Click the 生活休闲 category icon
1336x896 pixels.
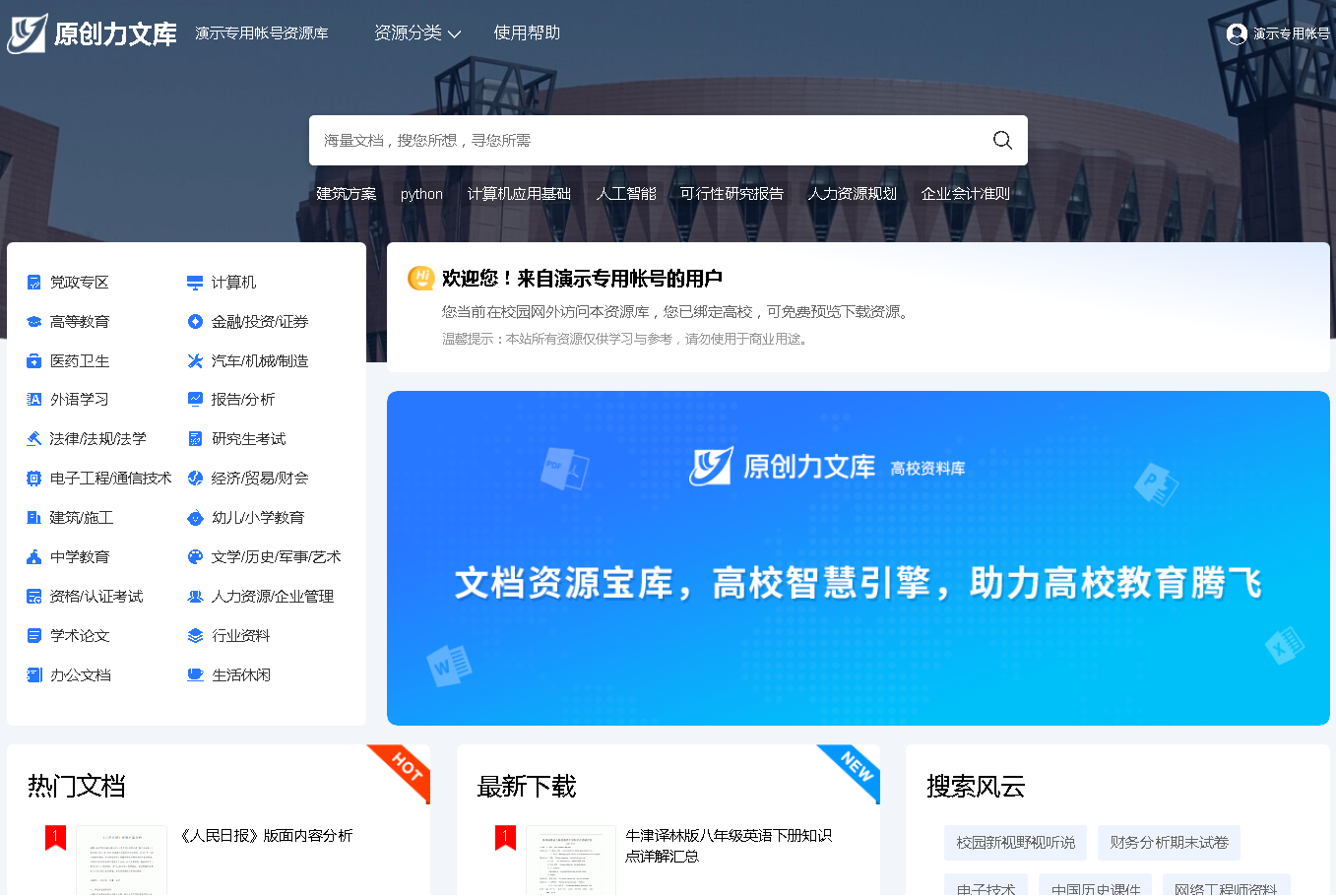pyautogui.click(x=195, y=675)
